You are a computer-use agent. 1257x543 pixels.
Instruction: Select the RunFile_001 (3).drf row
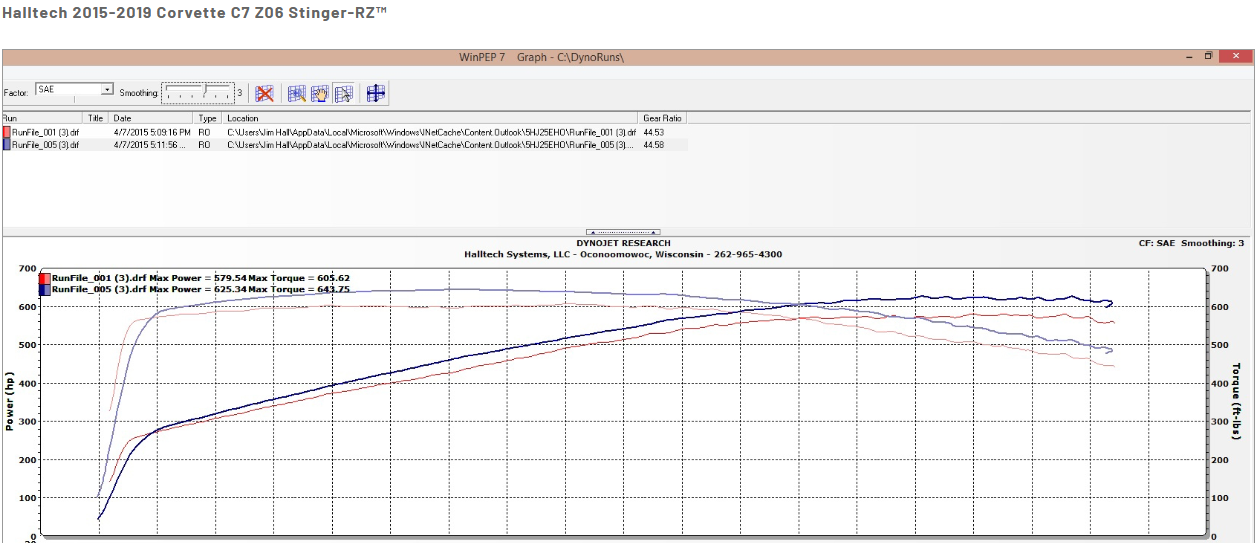(345, 132)
